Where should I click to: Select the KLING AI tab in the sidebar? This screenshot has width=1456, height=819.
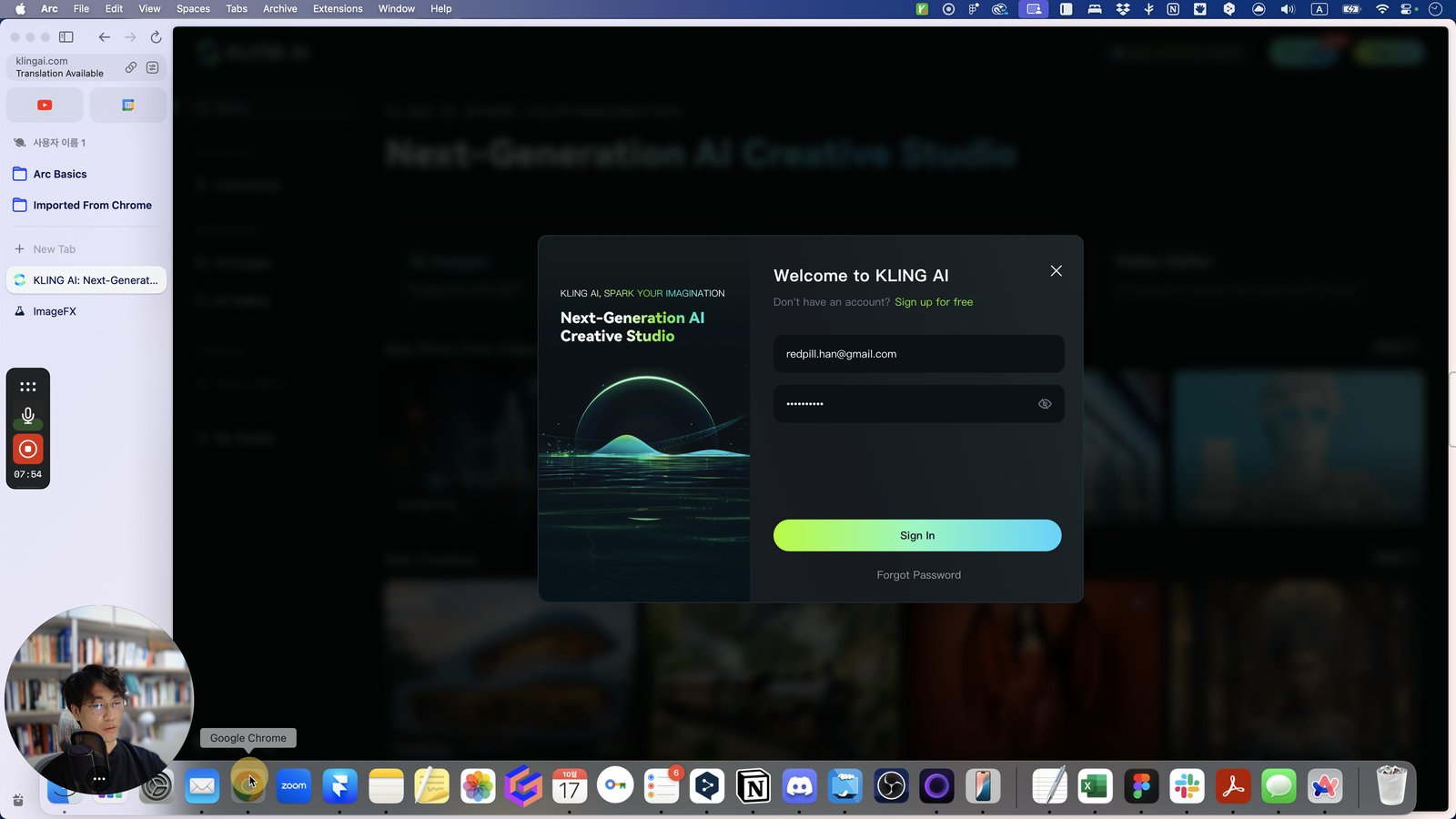pyautogui.click(x=86, y=280)
